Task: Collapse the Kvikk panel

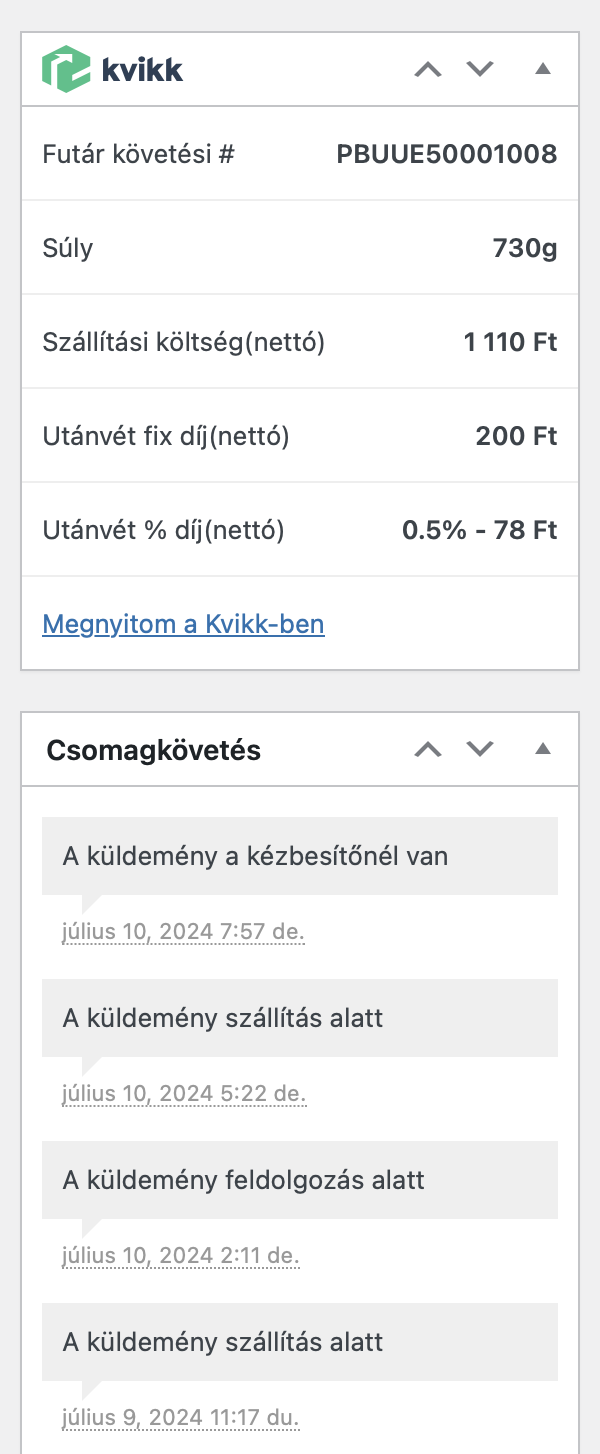Action: coord(543,70)
